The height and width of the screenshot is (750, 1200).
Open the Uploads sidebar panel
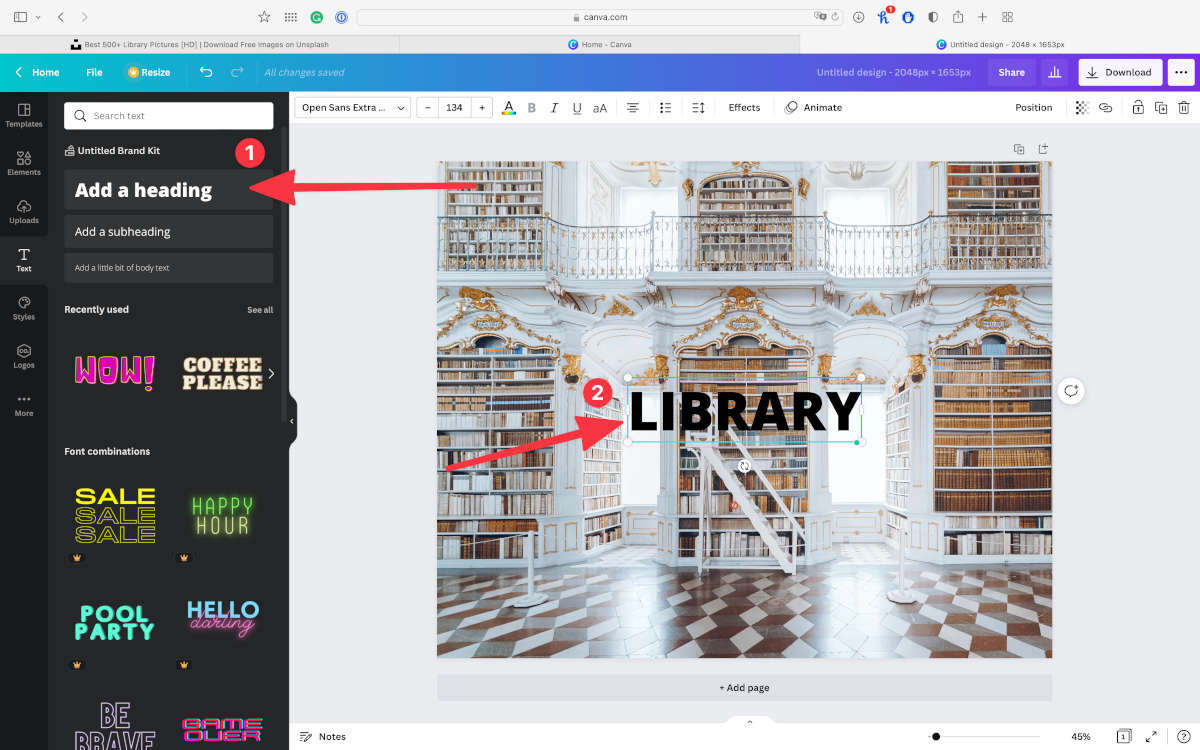click(24, 211)
